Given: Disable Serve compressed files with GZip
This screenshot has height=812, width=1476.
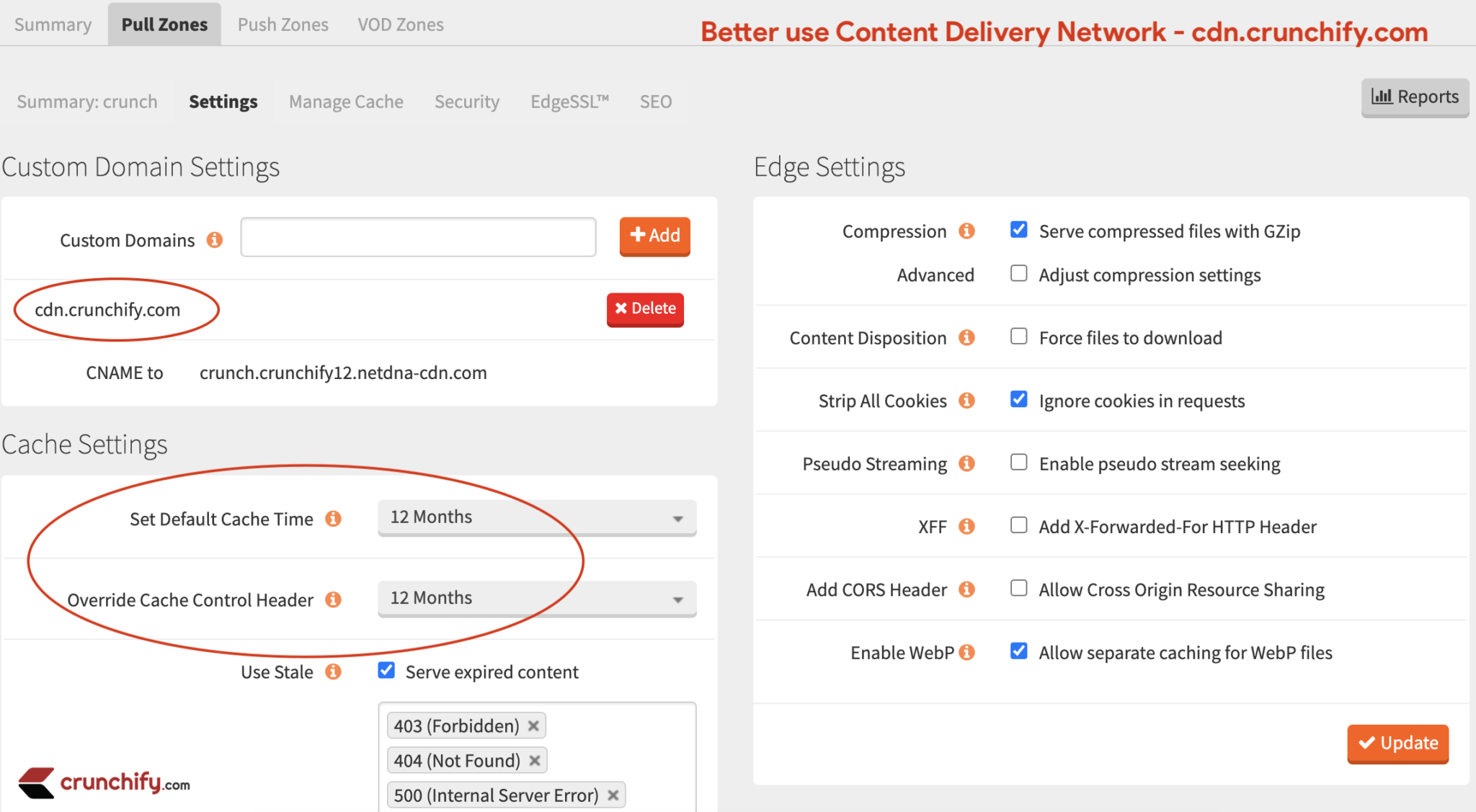Looking at the screenshot, I should [1018, 230].
